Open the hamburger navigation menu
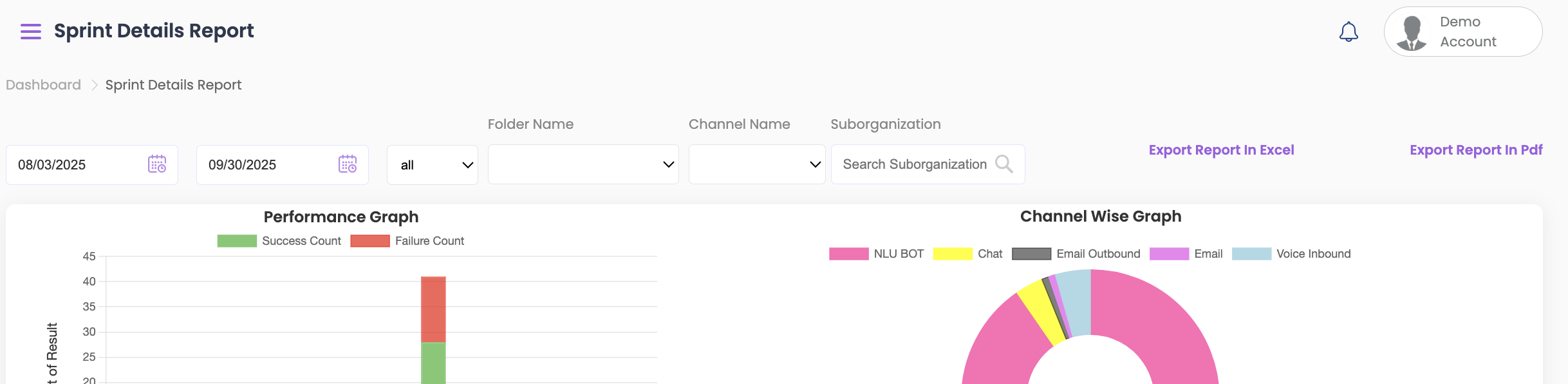1568x384 pixels. (x=31, y=32)
